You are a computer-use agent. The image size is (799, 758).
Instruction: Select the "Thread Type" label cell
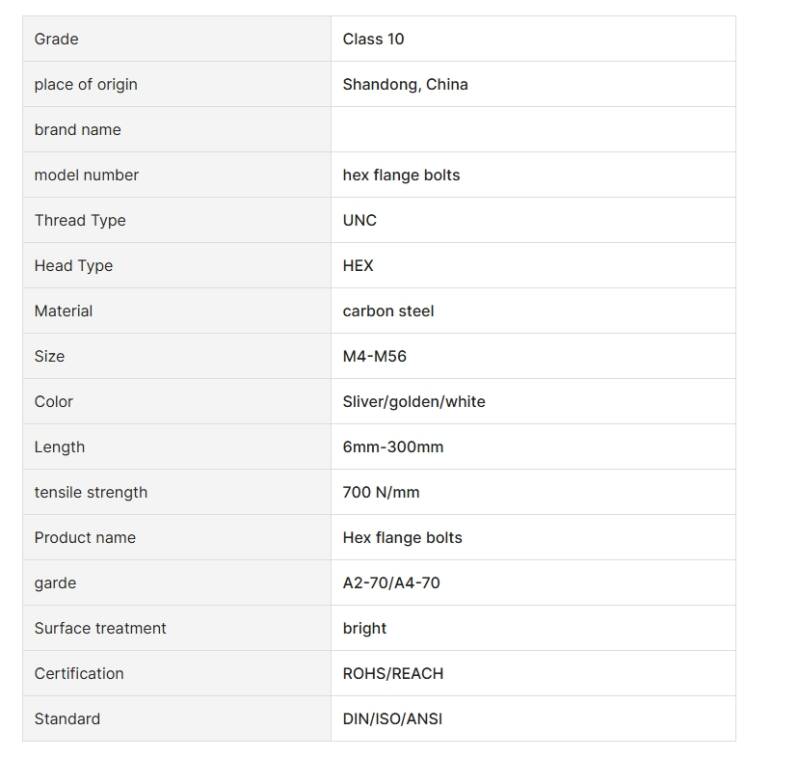pyautogui.click(x=80, y=220)
